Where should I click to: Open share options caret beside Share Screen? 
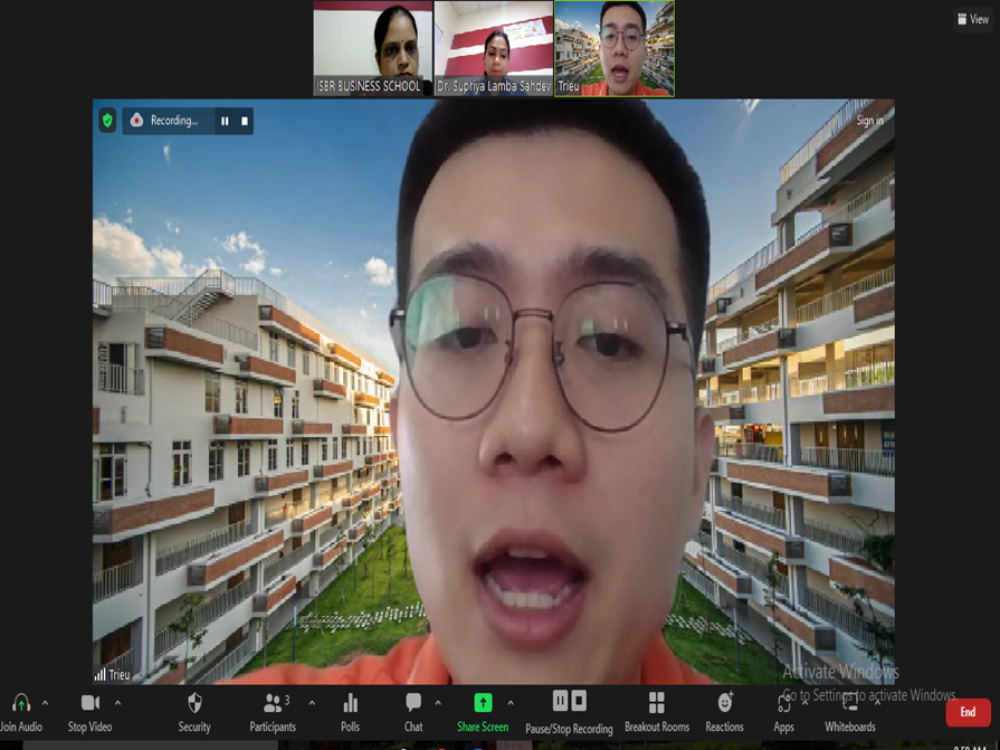tap(511, 703)
